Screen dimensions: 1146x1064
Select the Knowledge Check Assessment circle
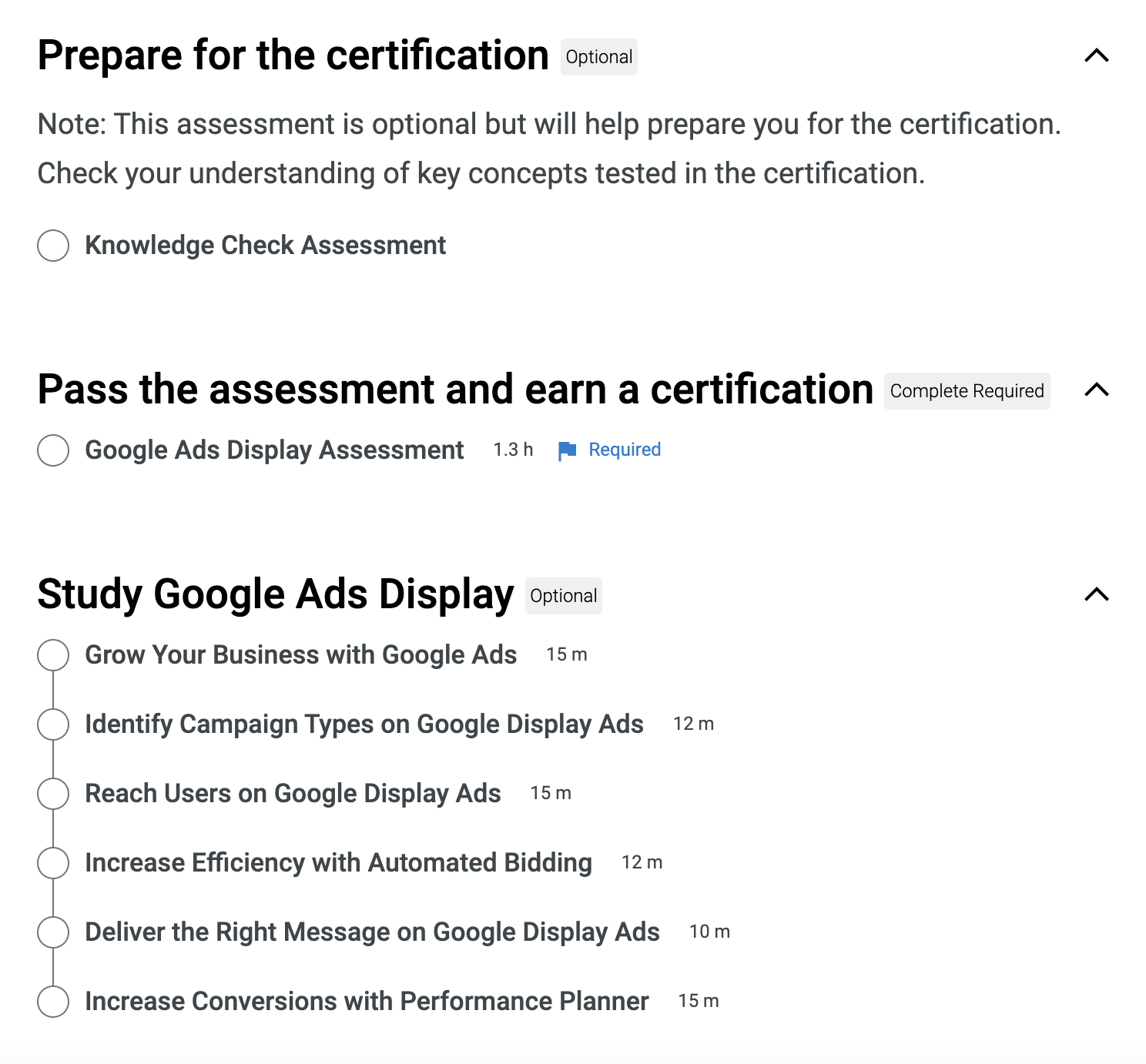tap(53, 246)
